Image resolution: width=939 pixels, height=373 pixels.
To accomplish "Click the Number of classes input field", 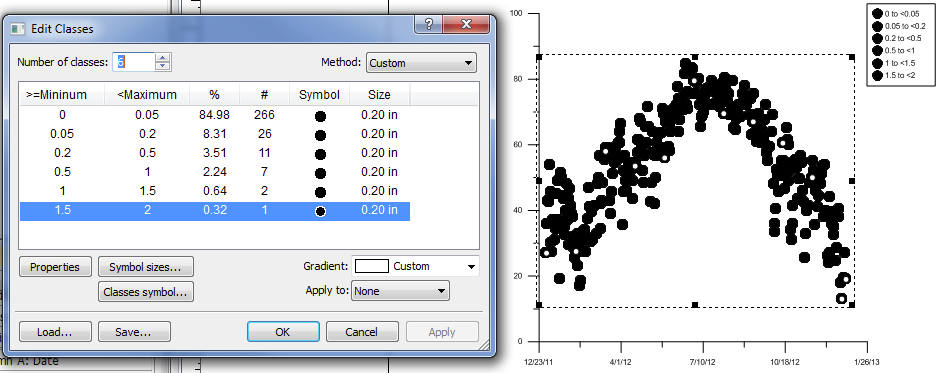I will click(134, 62).
